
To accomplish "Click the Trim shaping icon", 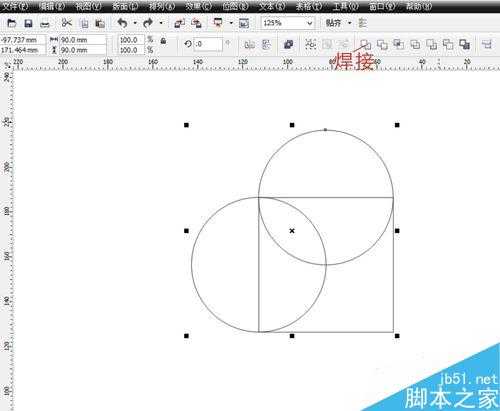I will [x=382, y=44].
